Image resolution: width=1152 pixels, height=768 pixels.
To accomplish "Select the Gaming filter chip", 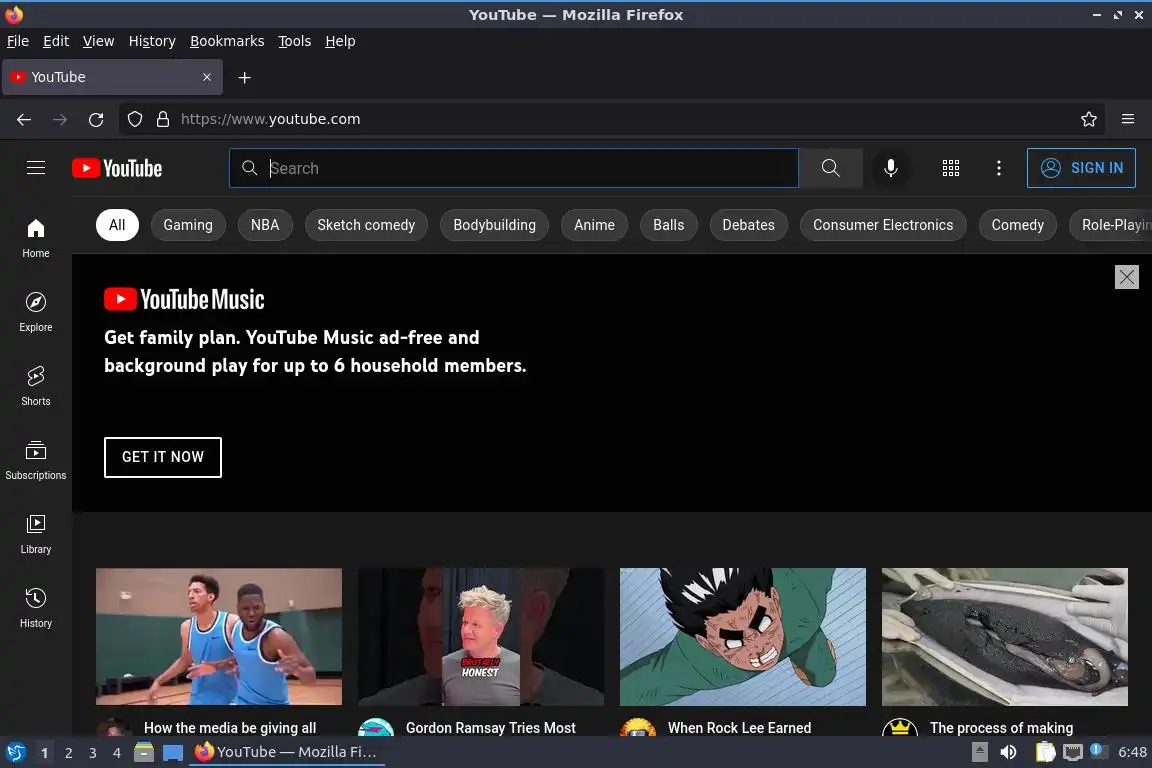I will [x=188, y=225].
